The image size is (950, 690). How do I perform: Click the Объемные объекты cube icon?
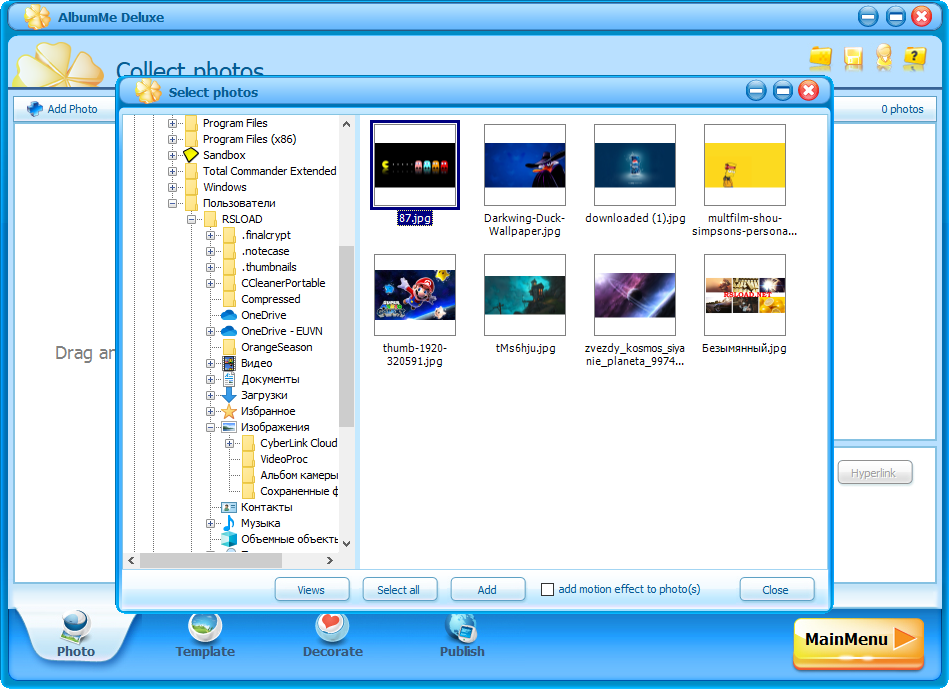(229, 539)
